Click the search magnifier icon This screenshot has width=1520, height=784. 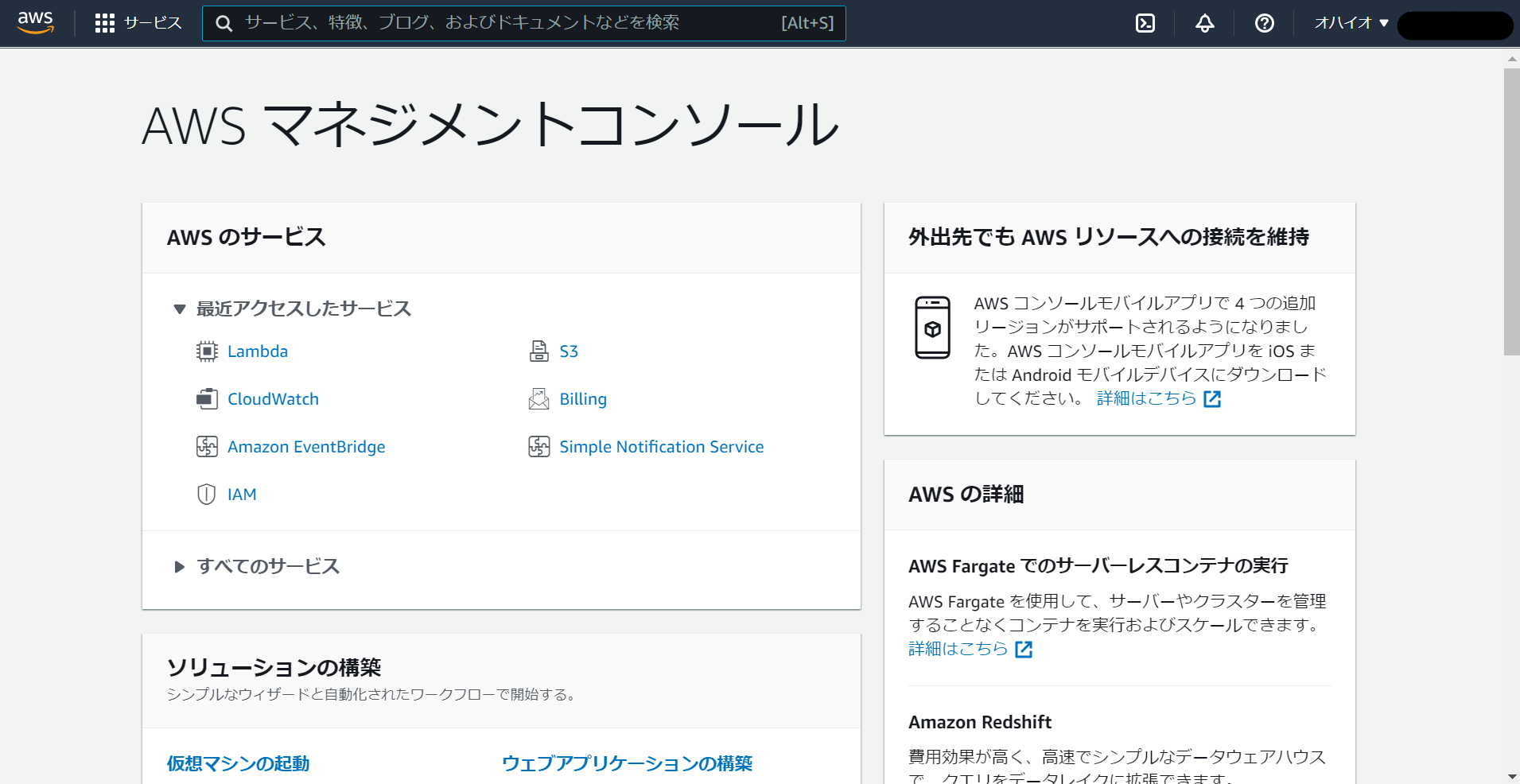(x=224, y=24)
